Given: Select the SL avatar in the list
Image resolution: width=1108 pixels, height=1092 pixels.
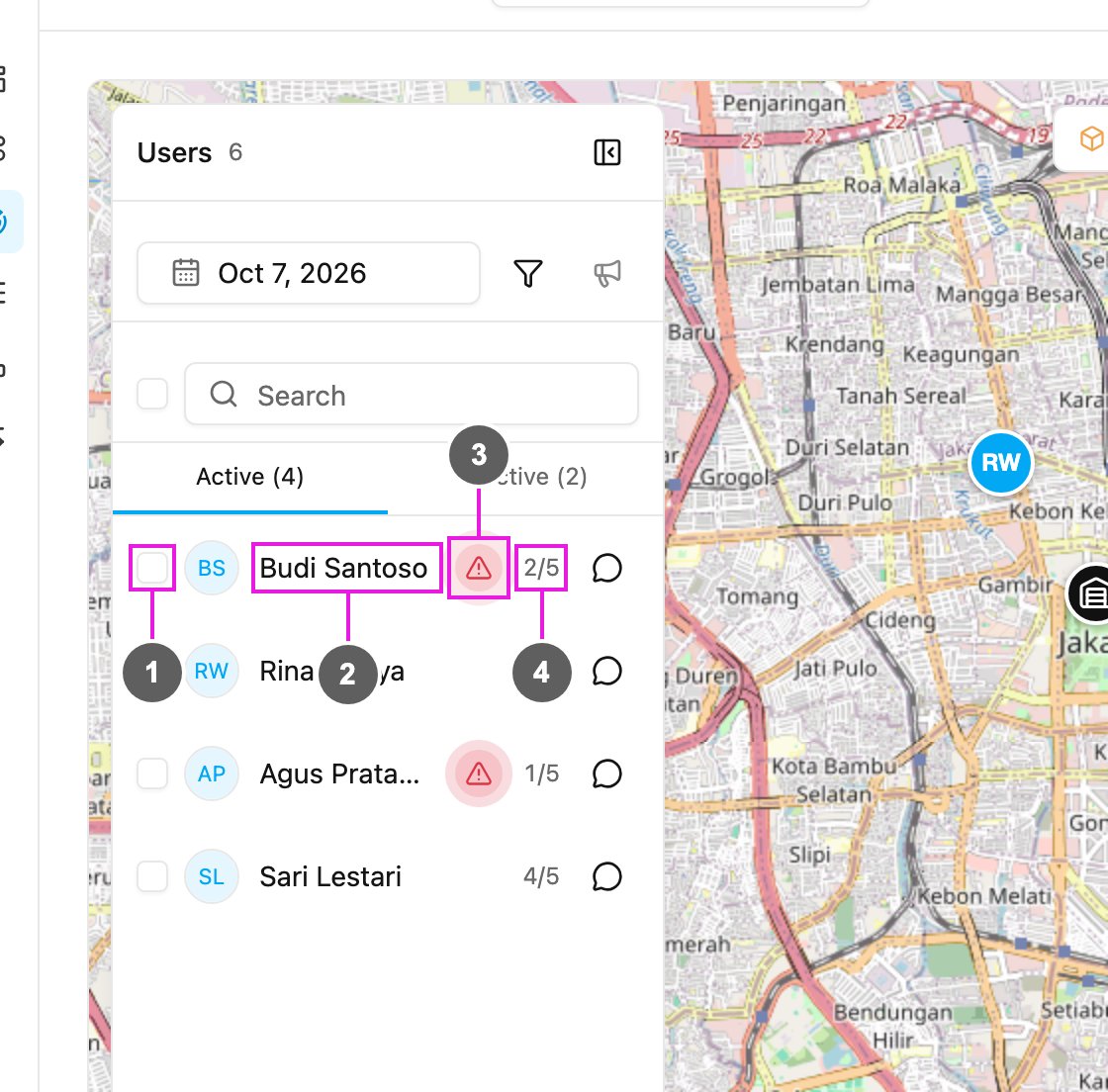Looking at the screenshot, I should click(212, 877).
